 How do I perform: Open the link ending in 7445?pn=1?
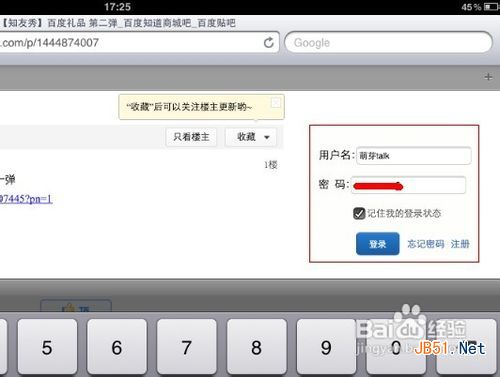(x=26, y=199)
